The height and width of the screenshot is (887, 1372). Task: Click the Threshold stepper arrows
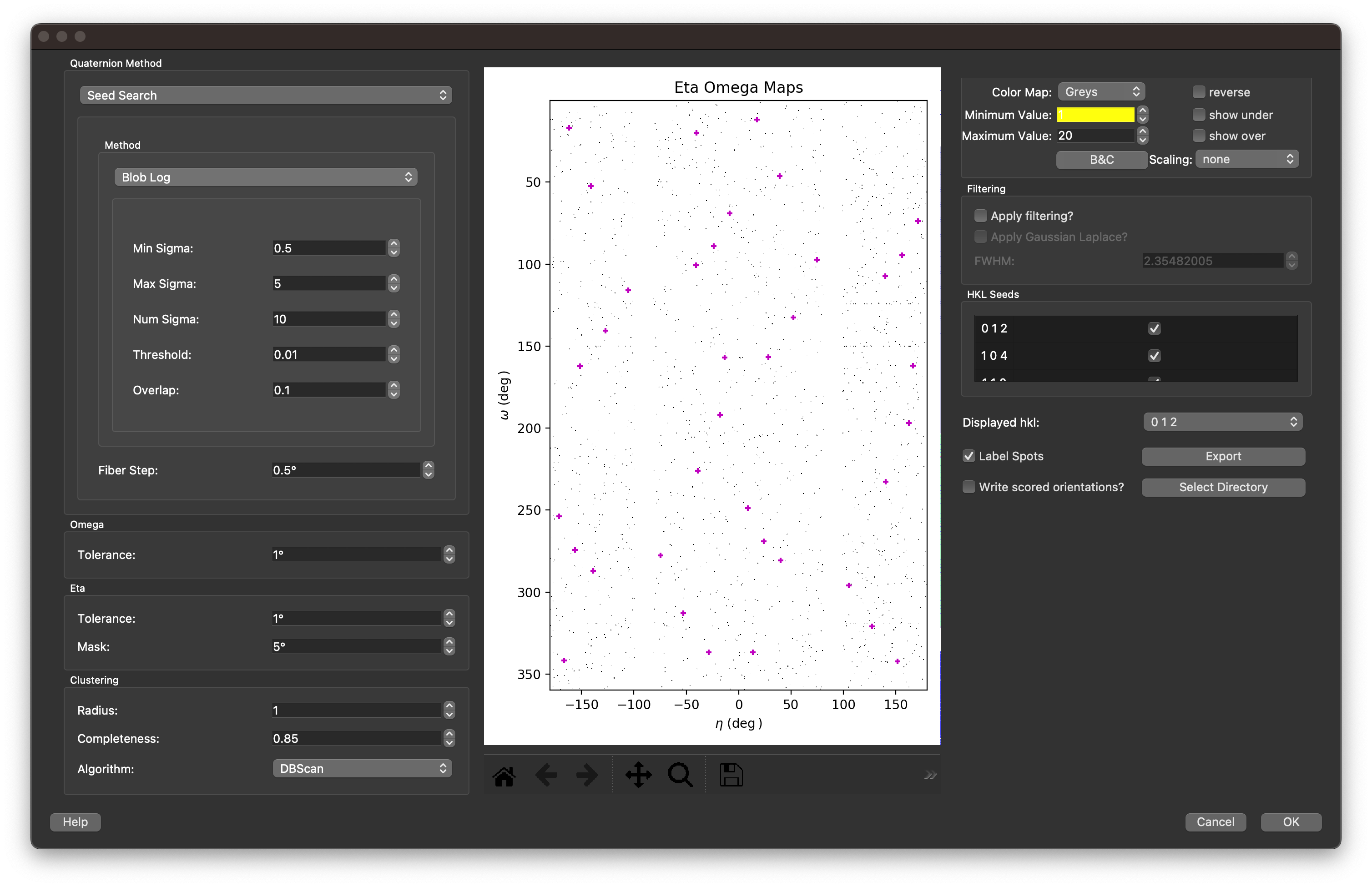(393, 355)
